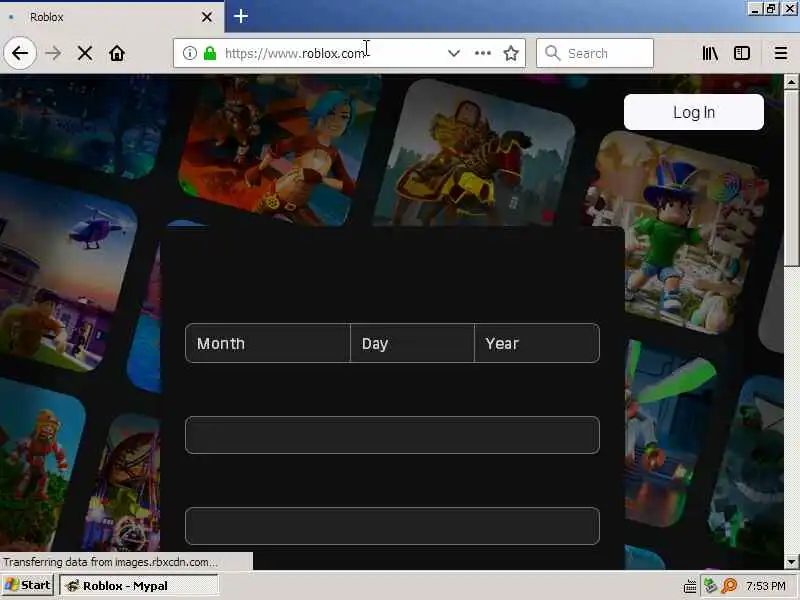The height and width of the screenshot is (600, 800).
Task: Expand the address bar history dropdown arrow
Action: [x=454, y=53]
